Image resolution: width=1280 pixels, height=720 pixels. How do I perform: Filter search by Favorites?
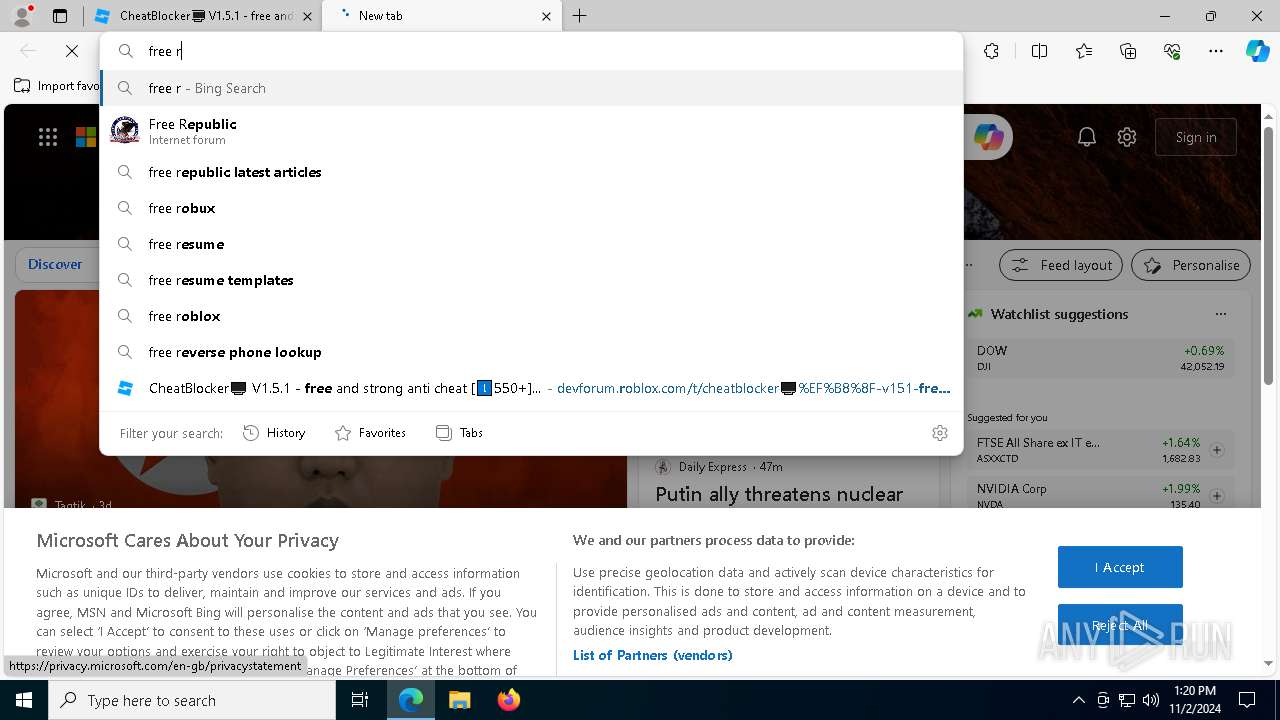(370, 433)
